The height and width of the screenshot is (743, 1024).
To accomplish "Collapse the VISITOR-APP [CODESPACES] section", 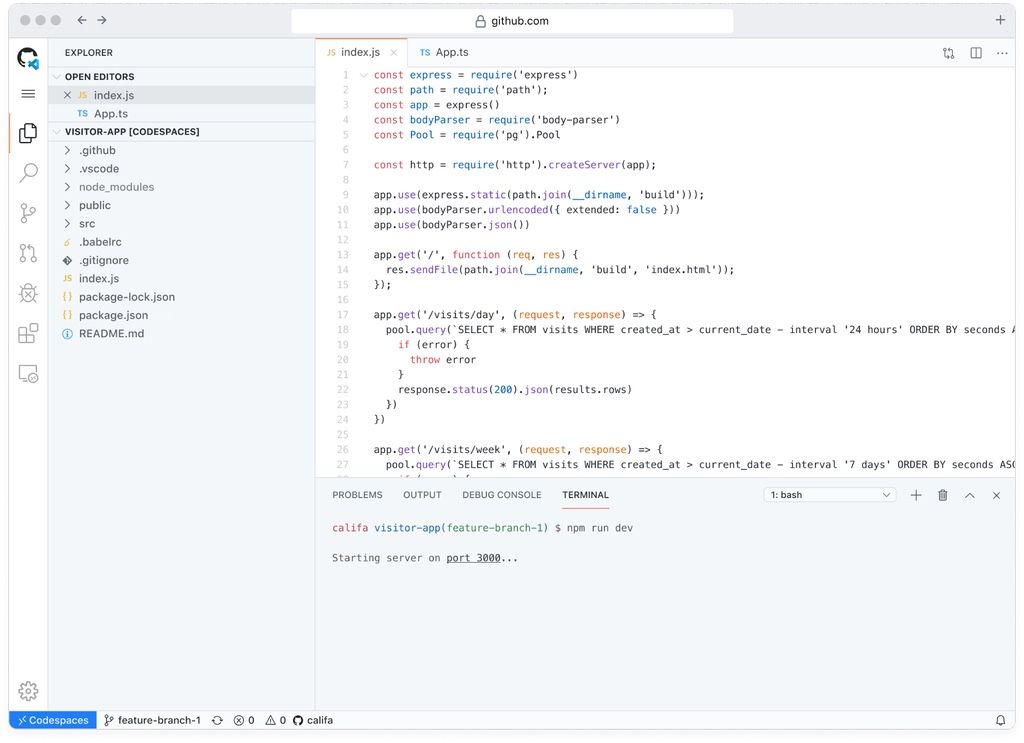I will 58,131.
